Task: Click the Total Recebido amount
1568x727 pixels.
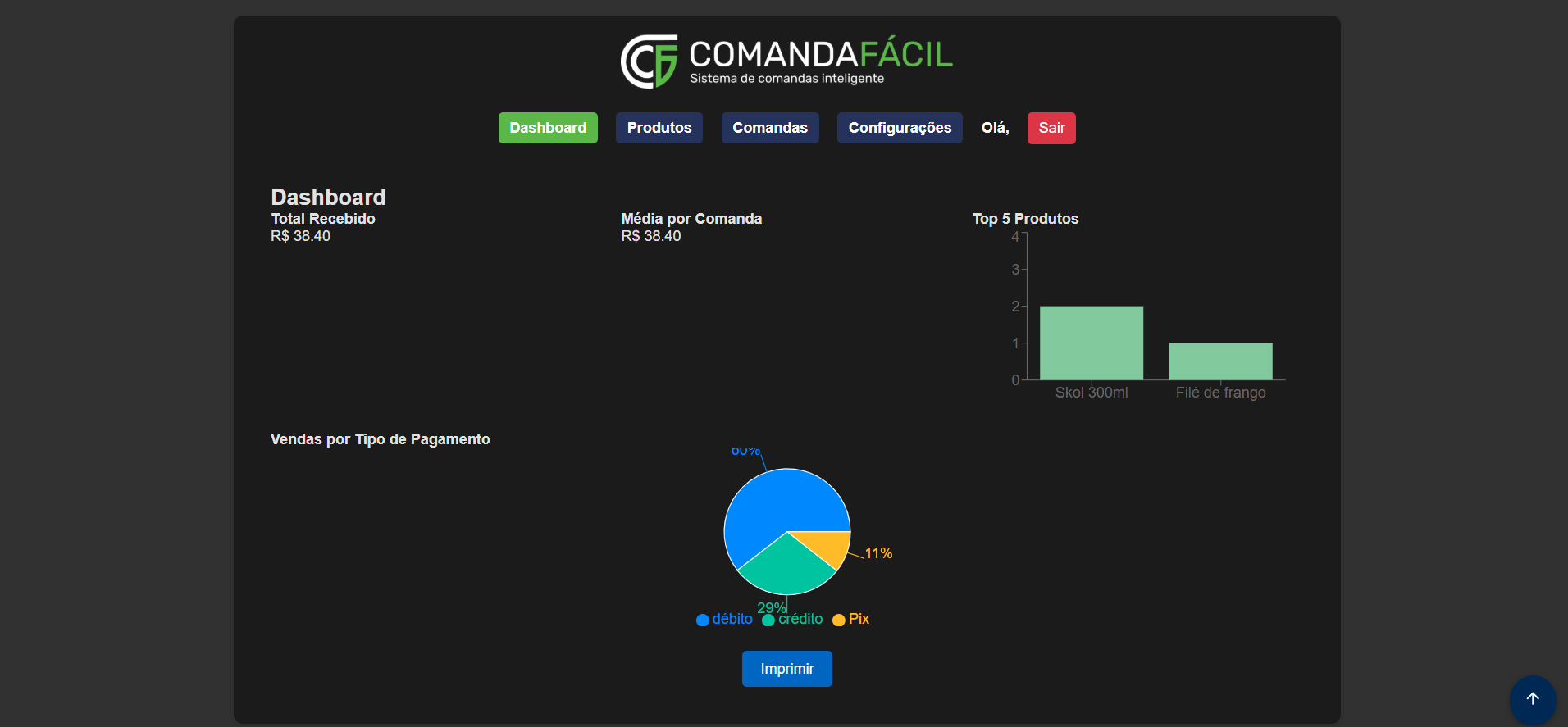Action: click(300, 236)
